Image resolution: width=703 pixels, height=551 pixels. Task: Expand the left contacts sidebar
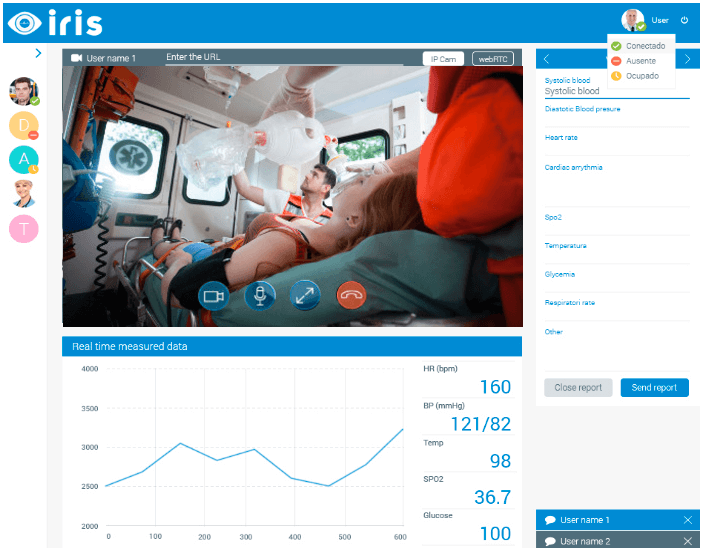[38, 53]
